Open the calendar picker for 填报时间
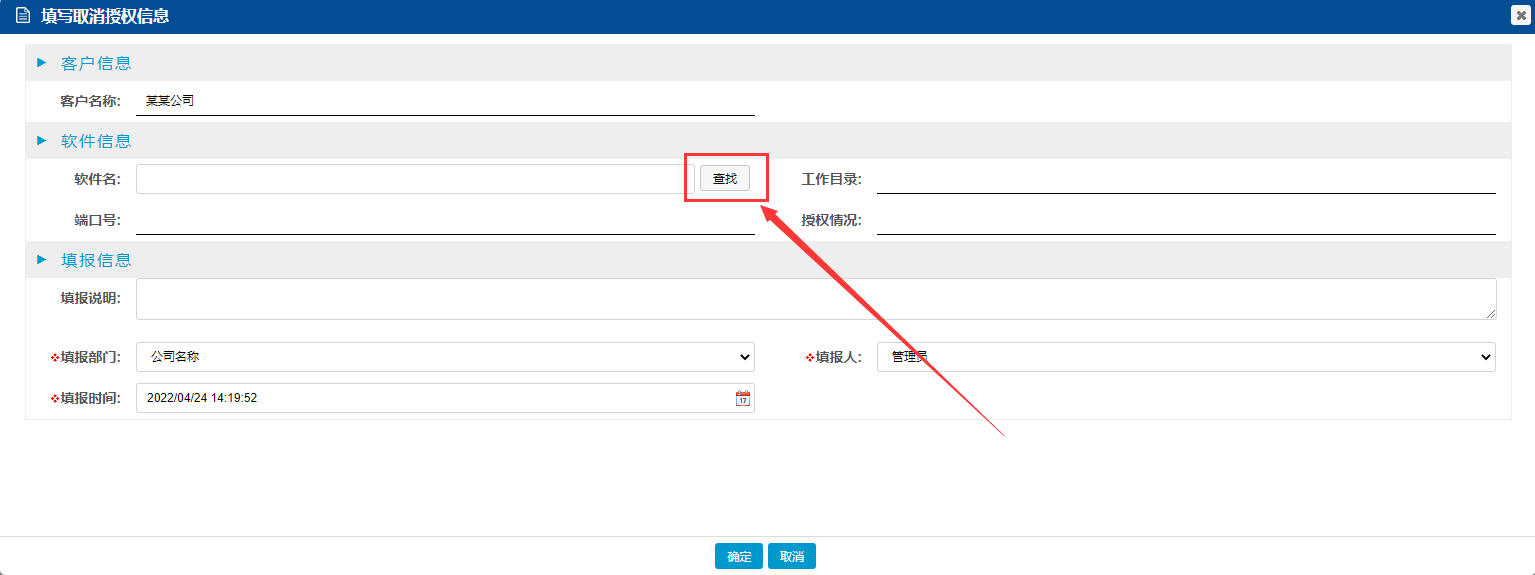Viewport: 1535px width, 575px height. pyautogui.click(x=743, y=398)
